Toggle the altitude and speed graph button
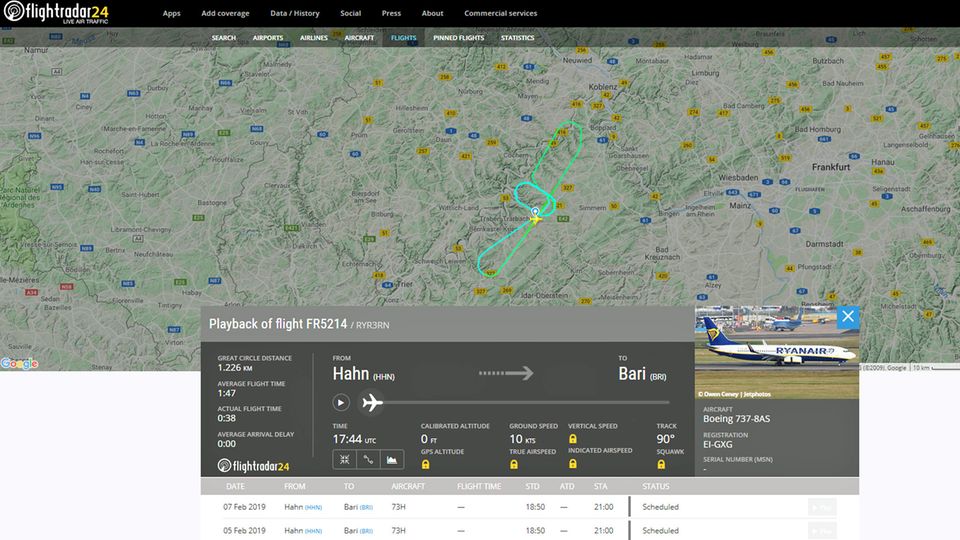Viewport: 960px width, 540px height. coord(392,460)
